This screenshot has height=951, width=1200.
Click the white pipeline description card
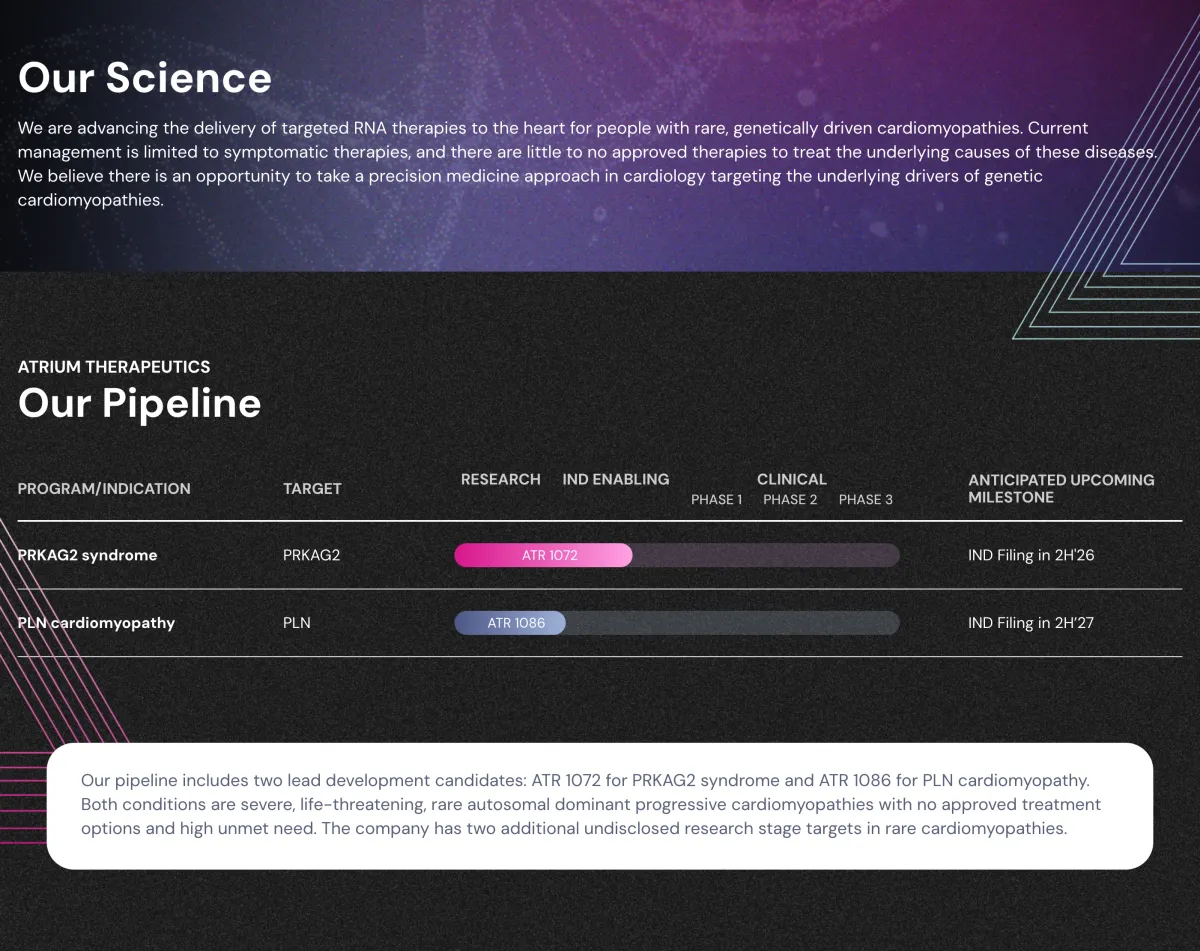coord(600,805)
